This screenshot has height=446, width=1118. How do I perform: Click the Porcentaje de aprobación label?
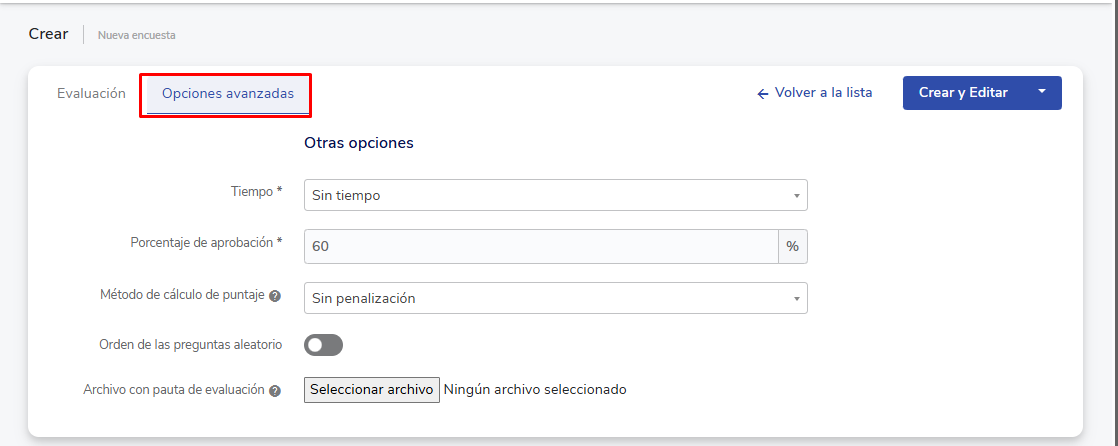[206, 242]
